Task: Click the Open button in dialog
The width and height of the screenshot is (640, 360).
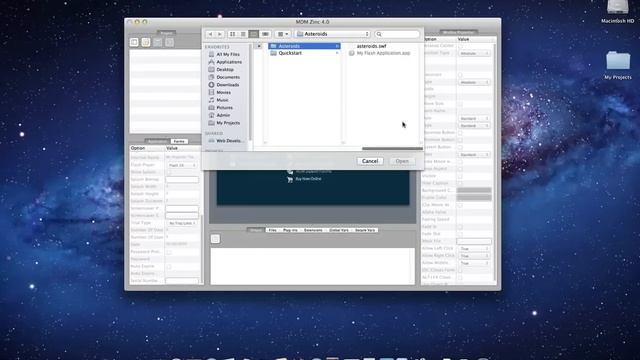Action: click(x=402, y=161)
